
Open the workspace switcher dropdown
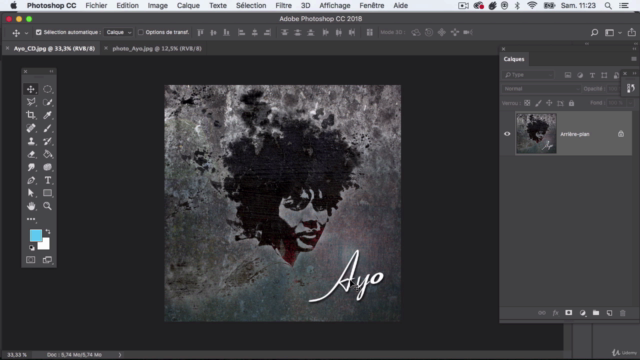612,33
